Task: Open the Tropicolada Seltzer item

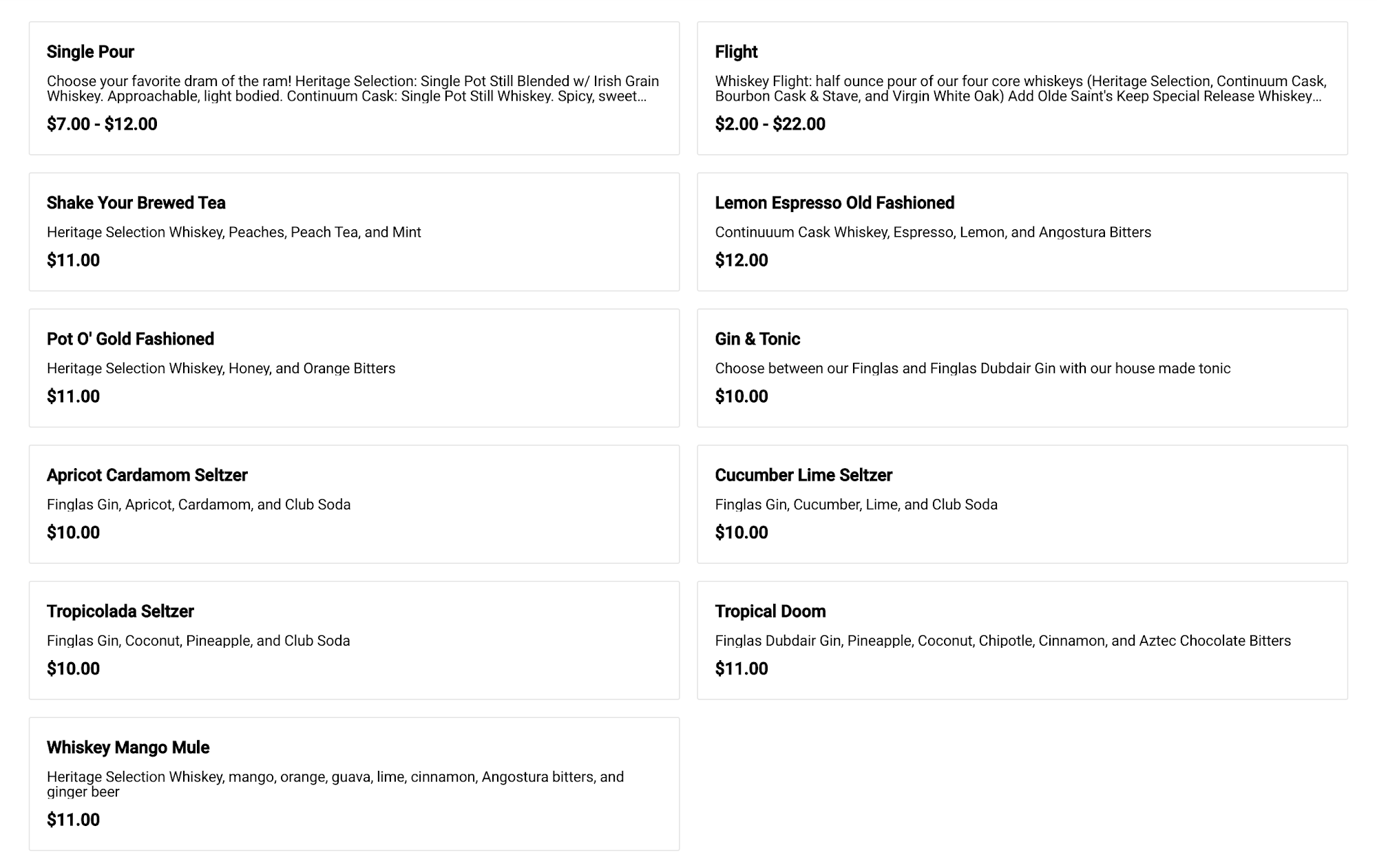Action: pos(120,612)
